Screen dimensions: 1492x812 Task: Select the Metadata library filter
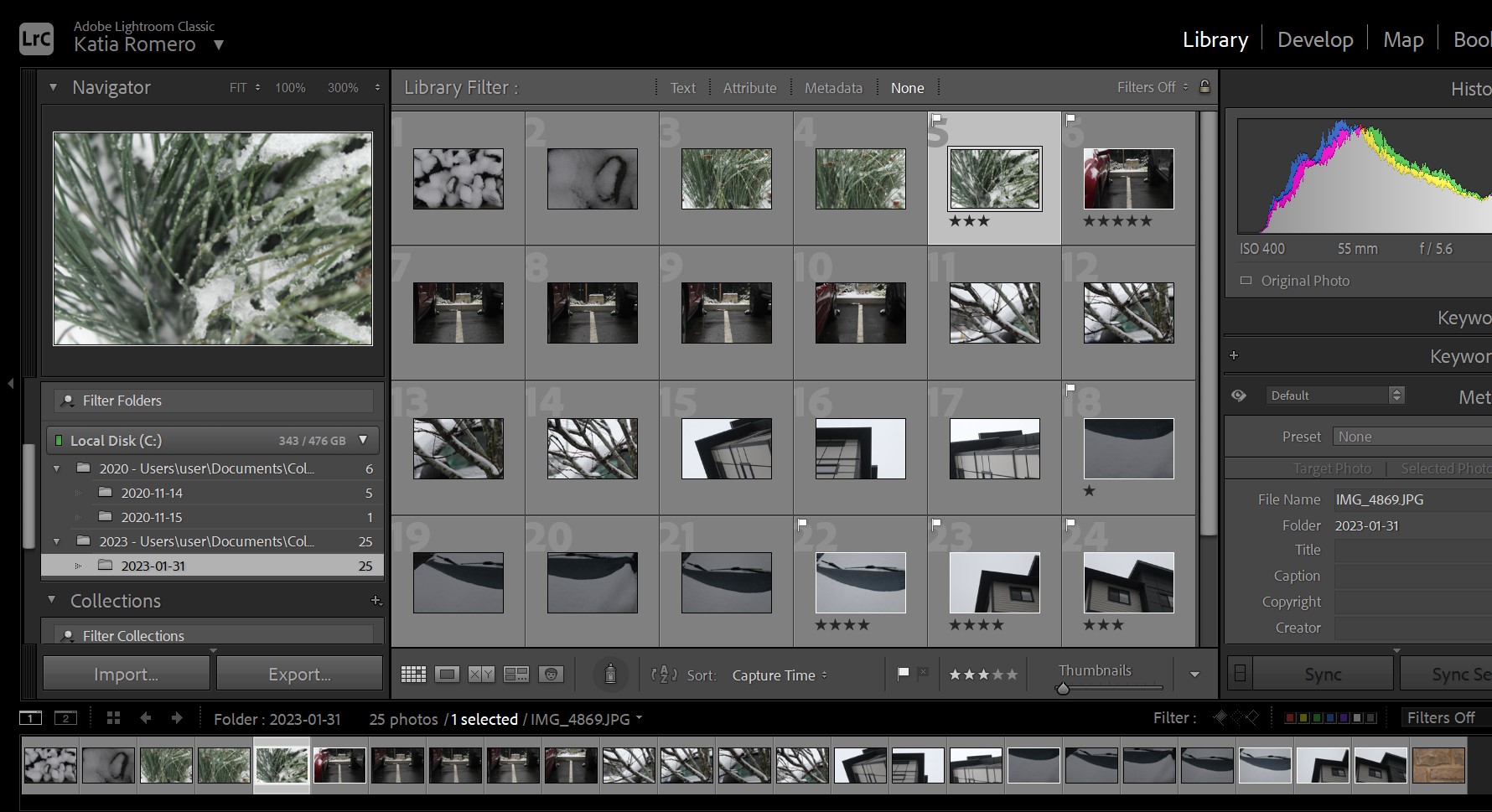point(832,88)
